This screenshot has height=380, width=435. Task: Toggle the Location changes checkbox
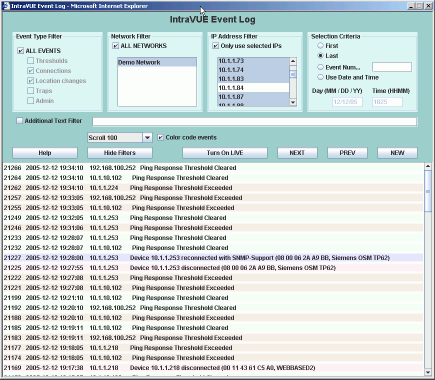[x=30, y=81]
